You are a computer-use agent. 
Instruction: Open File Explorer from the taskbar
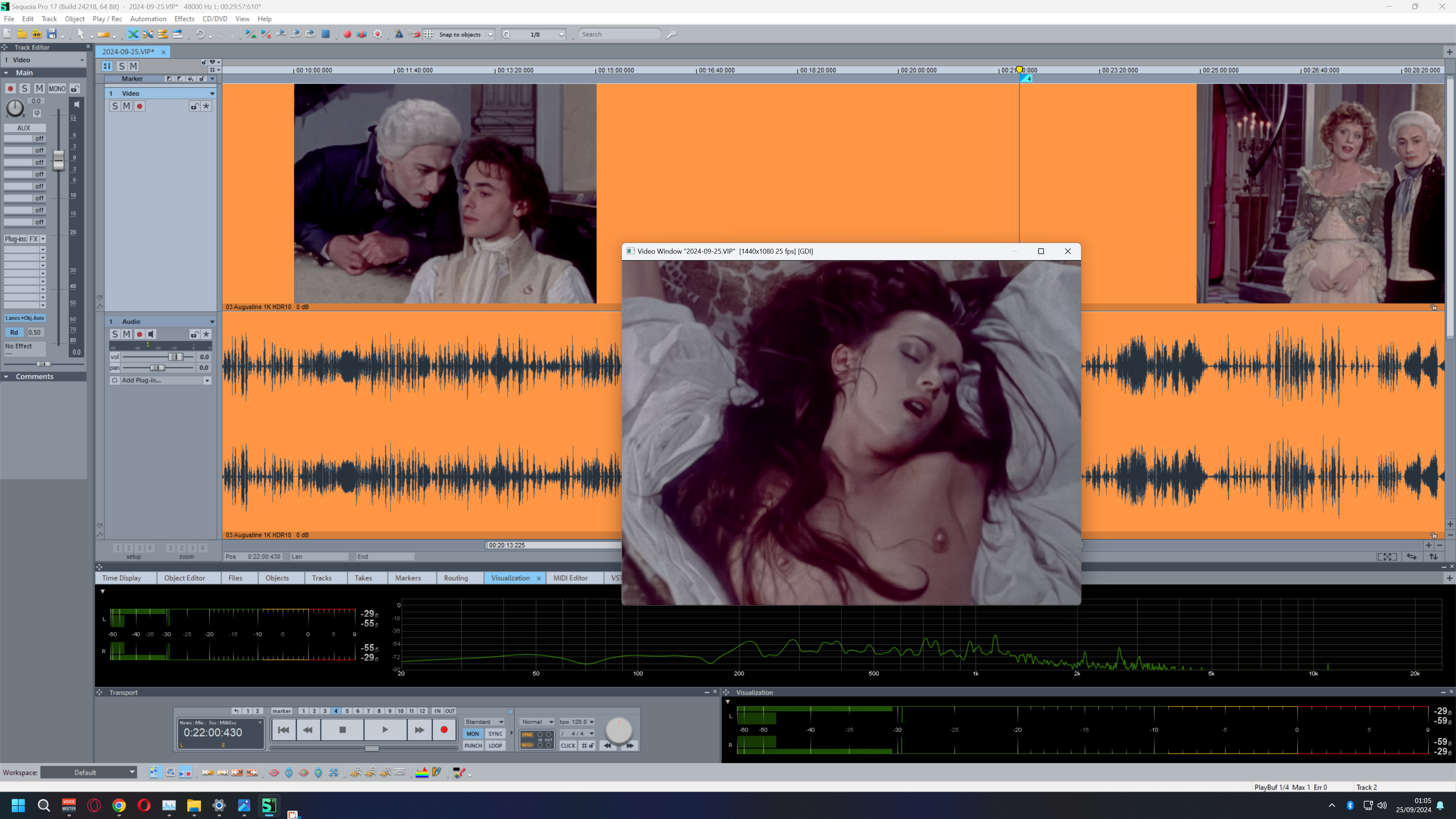click(194, 805)
